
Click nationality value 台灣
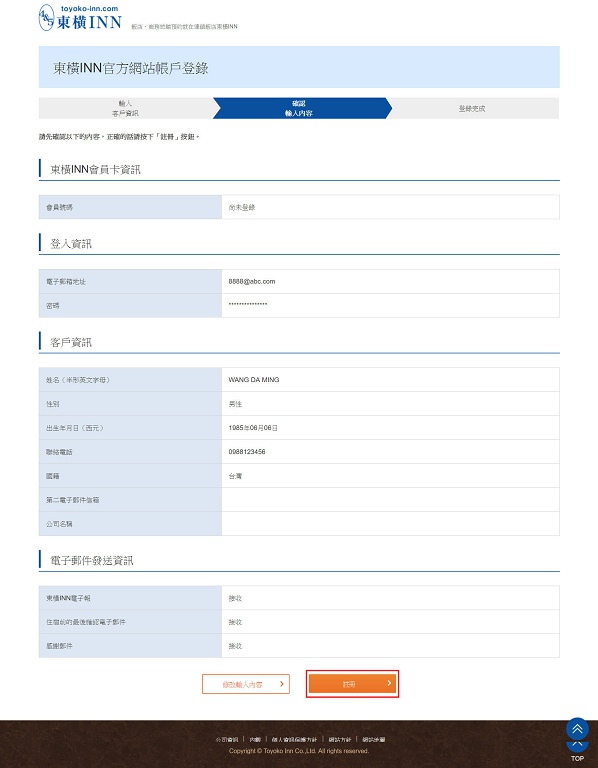click(x=235, y=476)
